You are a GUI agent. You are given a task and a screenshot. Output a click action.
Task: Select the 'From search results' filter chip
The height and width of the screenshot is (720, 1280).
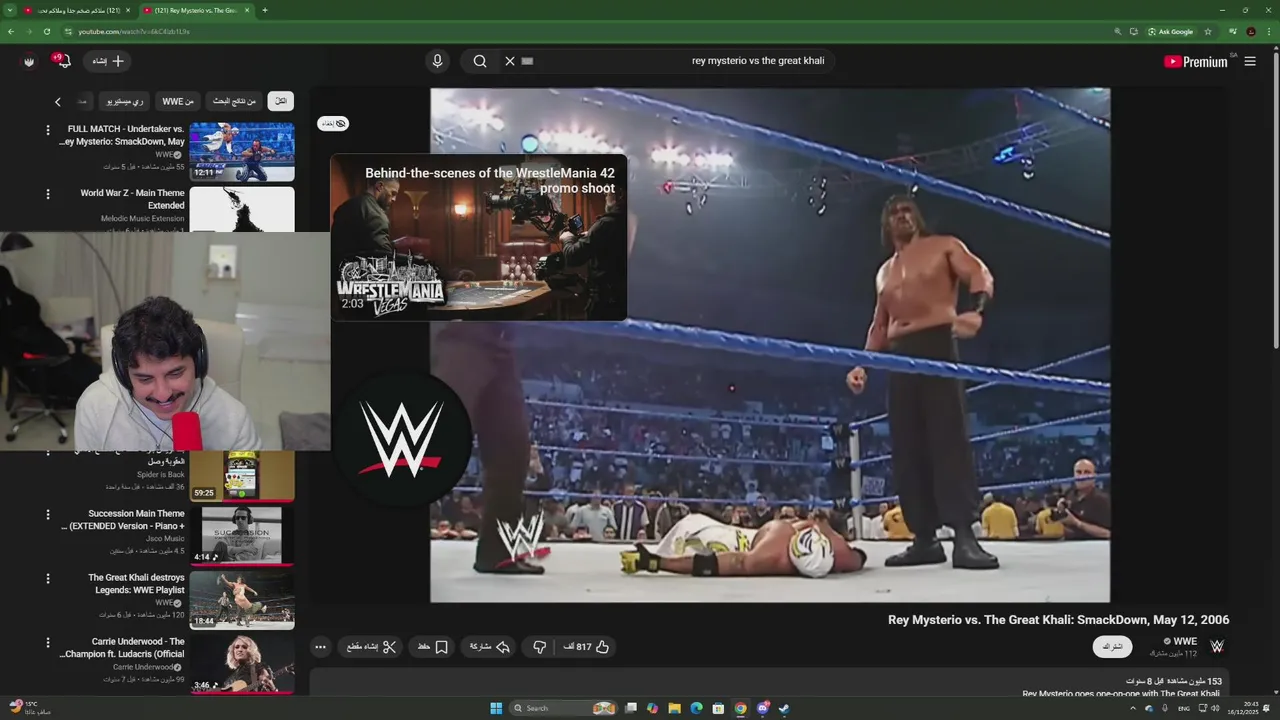[x=234, y=101]
